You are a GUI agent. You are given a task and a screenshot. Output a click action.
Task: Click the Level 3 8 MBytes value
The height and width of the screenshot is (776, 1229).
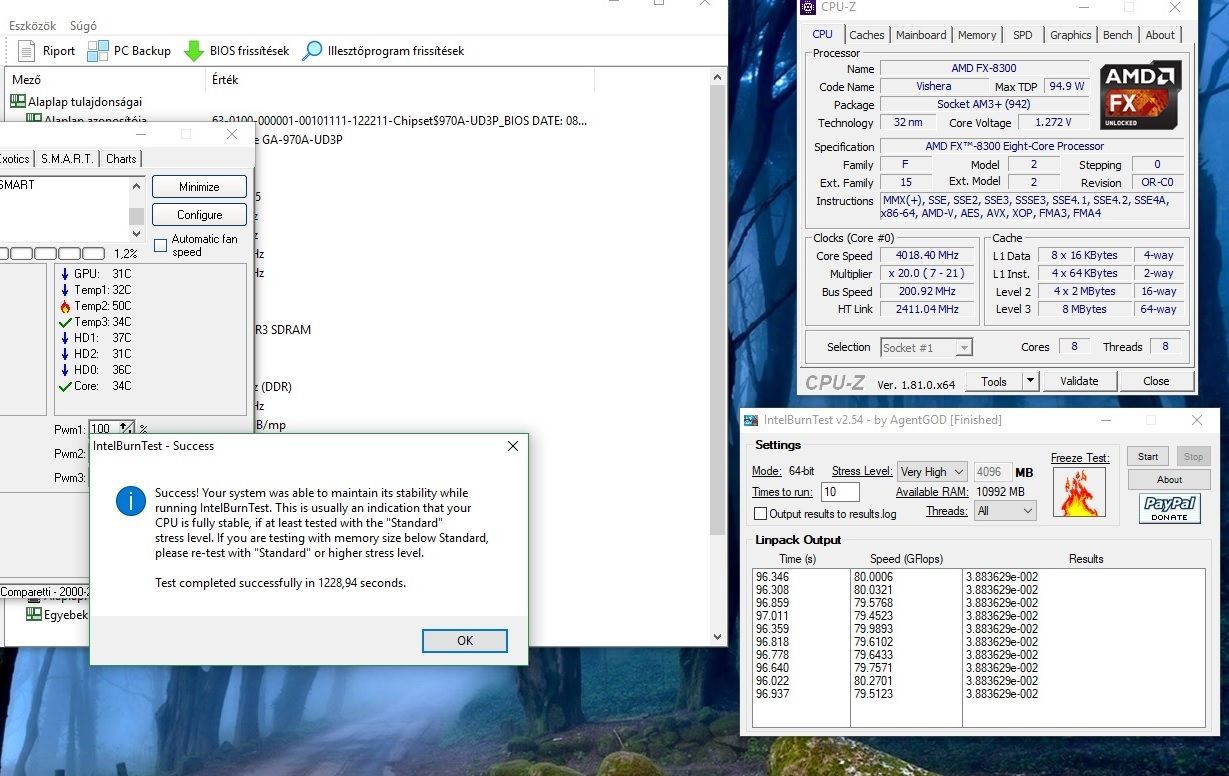[1085, 310]
